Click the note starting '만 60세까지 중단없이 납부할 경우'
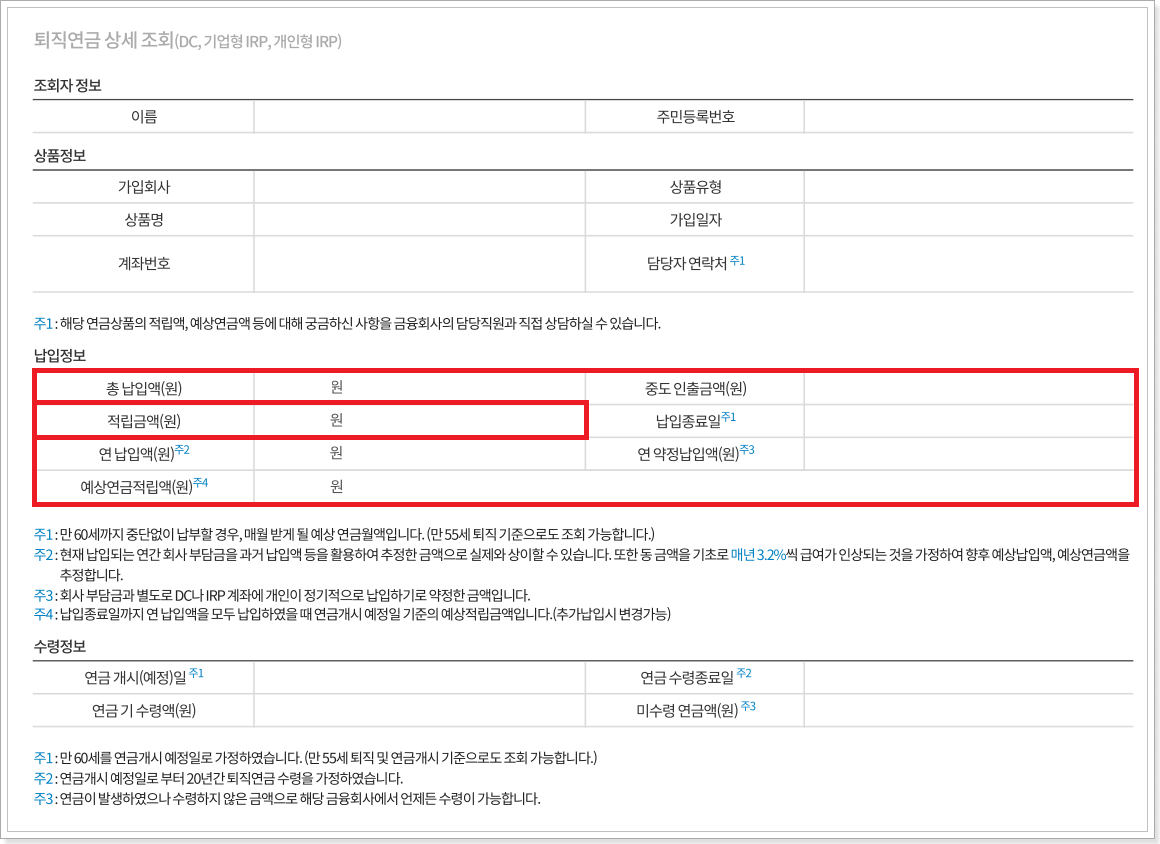1160x844 pixels. click(x=357, y=534)
